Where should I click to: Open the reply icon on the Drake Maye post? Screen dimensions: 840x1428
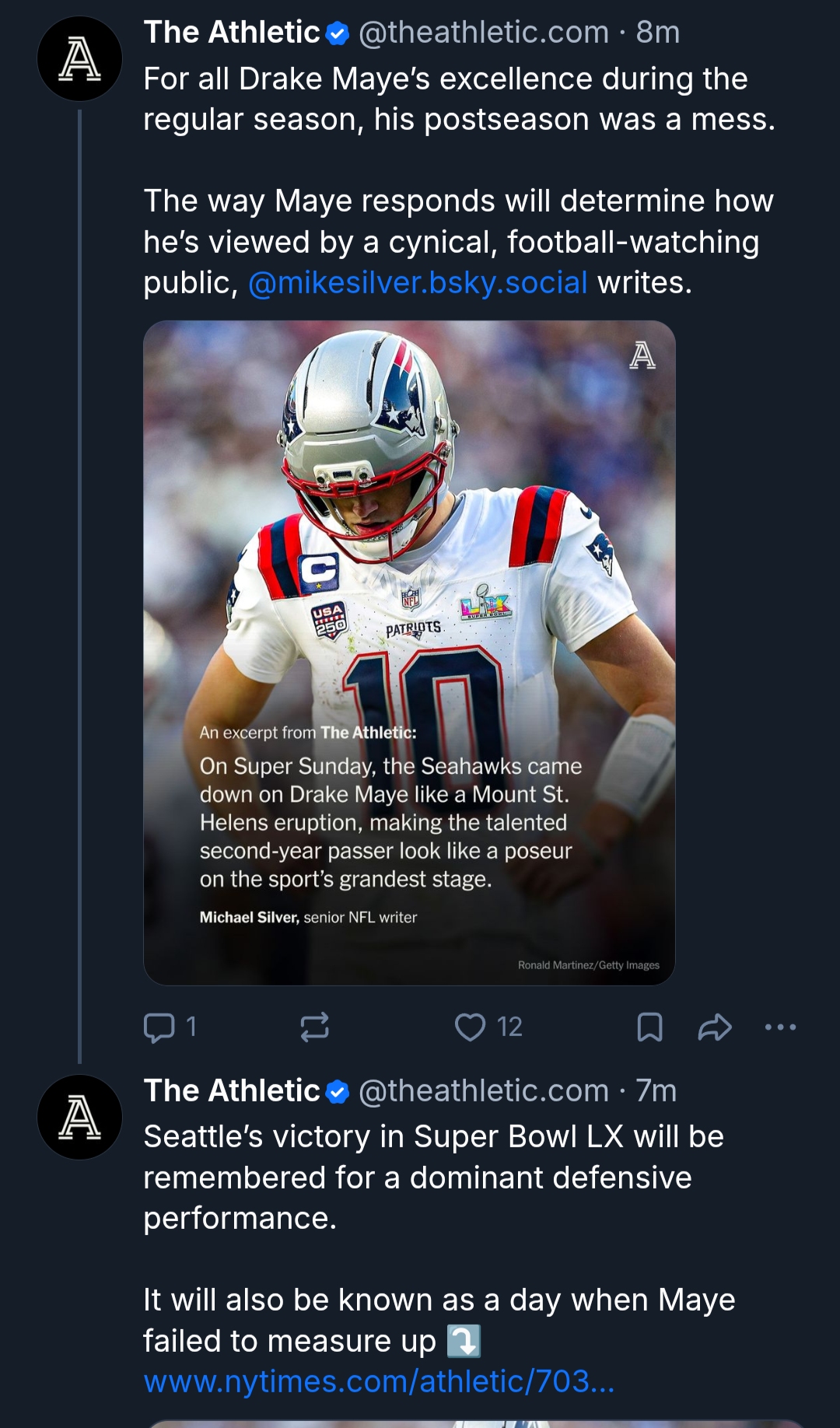(159, 1027)
